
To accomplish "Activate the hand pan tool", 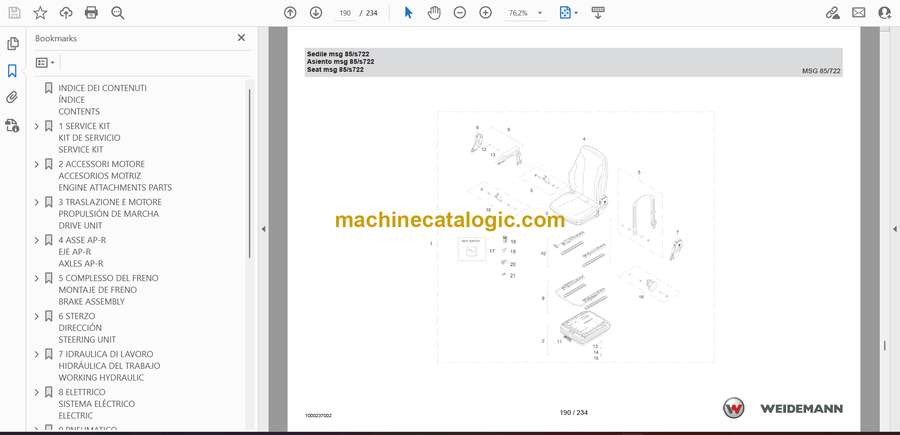I will pos(435,13).
